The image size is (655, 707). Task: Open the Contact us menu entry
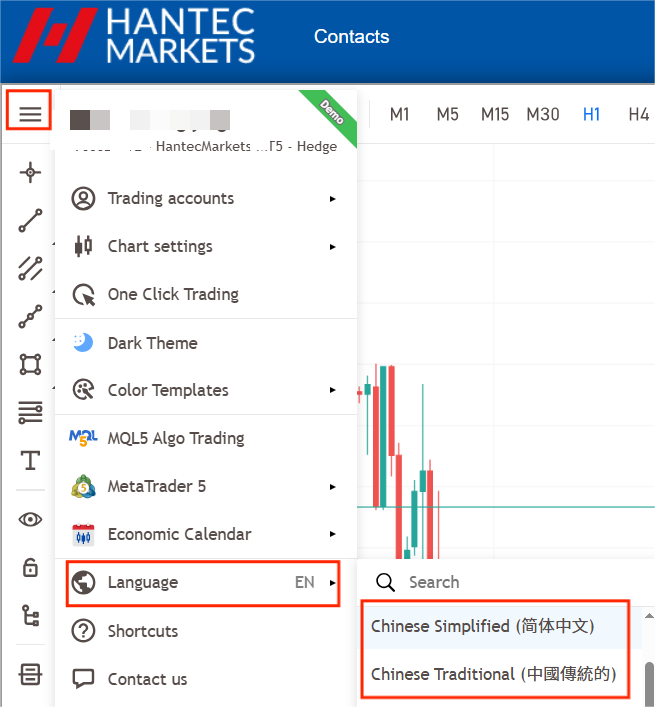click(206, 679)
